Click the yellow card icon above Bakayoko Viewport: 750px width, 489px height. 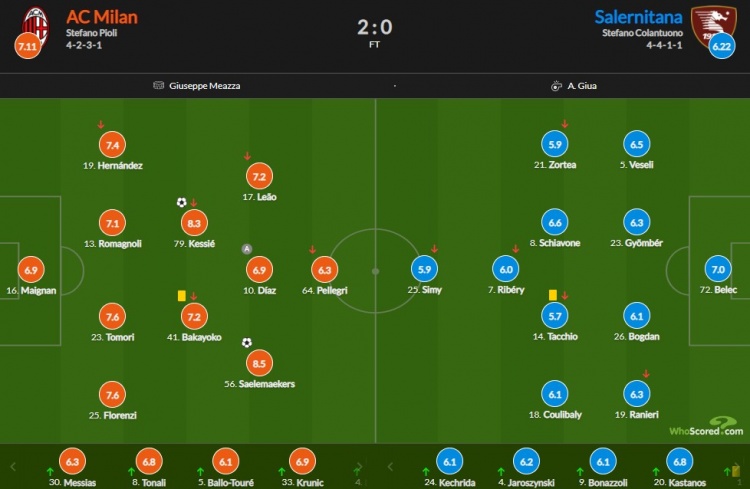point(182,296)
